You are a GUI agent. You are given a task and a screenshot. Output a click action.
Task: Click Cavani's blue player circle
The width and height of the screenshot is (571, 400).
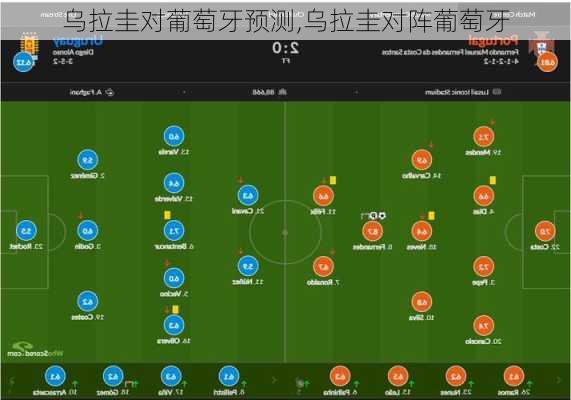[248, 196]
